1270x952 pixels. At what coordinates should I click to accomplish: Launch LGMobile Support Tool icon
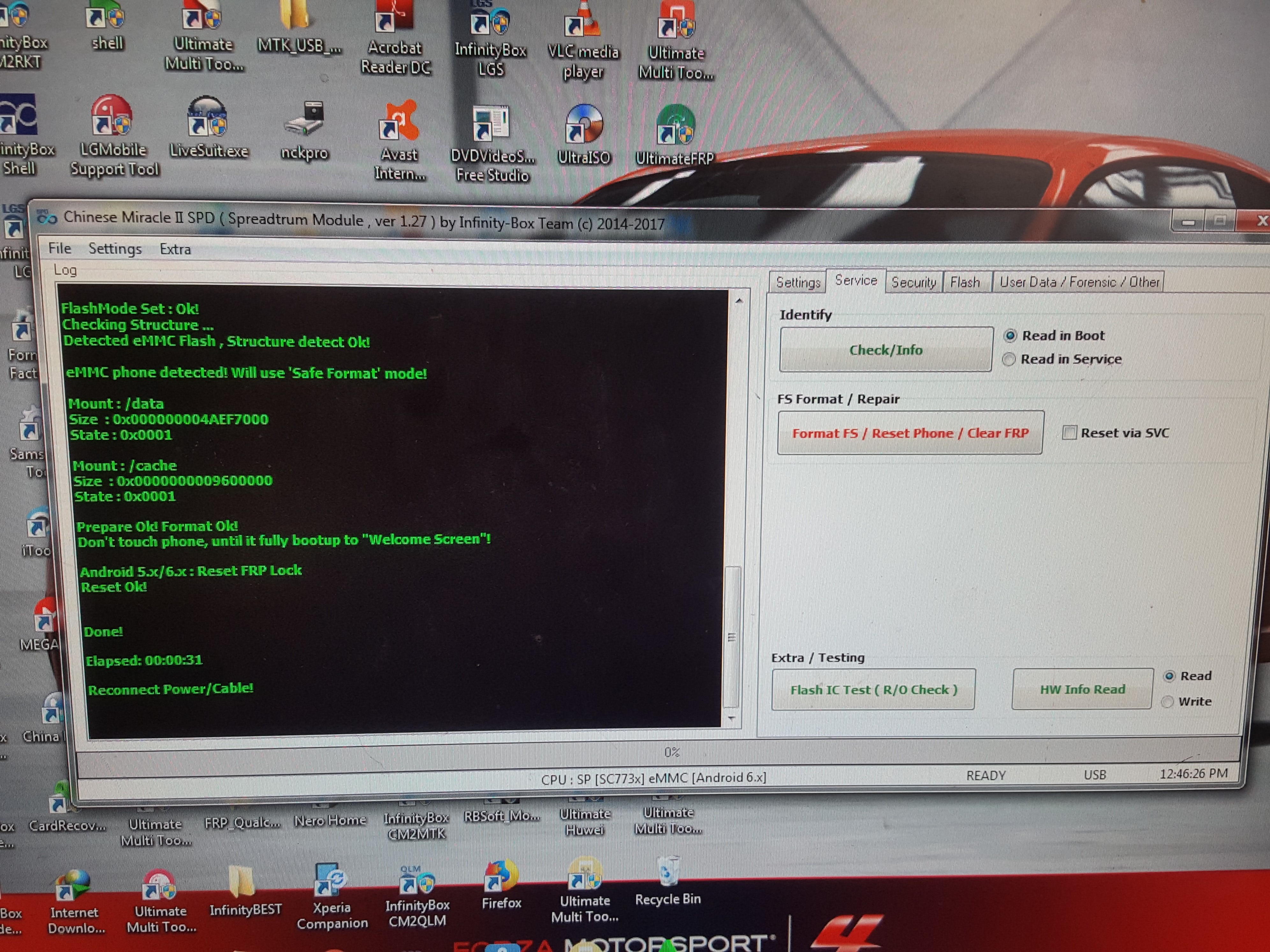point(114,137)
